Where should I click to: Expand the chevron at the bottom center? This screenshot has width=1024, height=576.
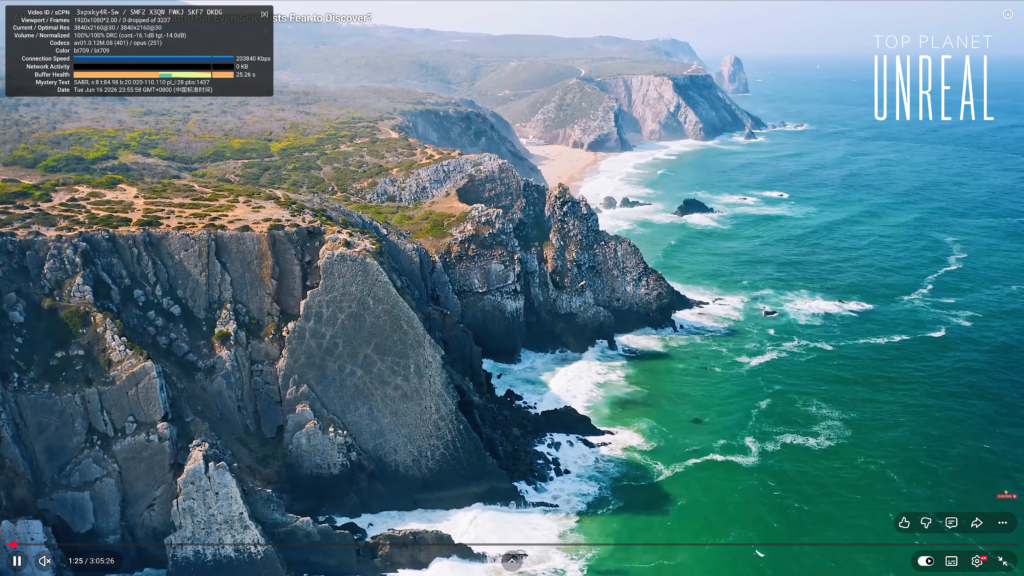[512, 560]
